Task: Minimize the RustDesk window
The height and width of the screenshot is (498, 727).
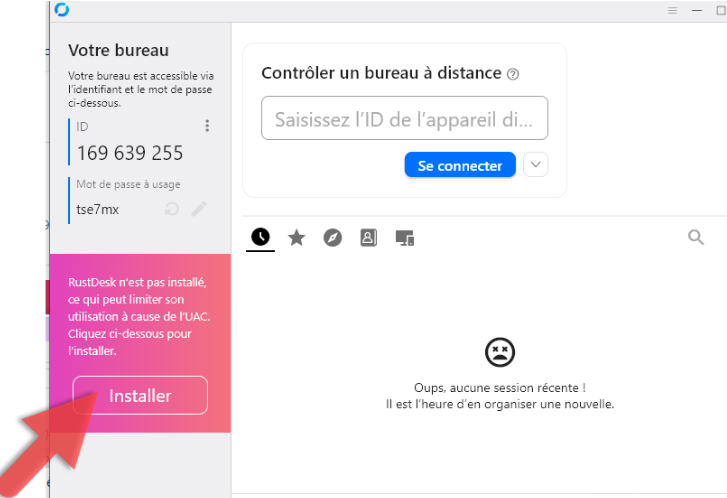Action: click(x=697, y=10)
